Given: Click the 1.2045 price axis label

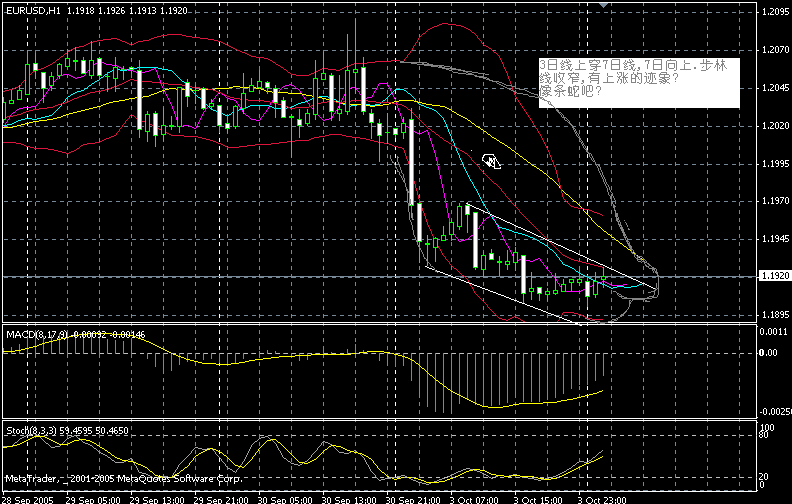Looking at the screenshot, I should click(x=776, y=87).
